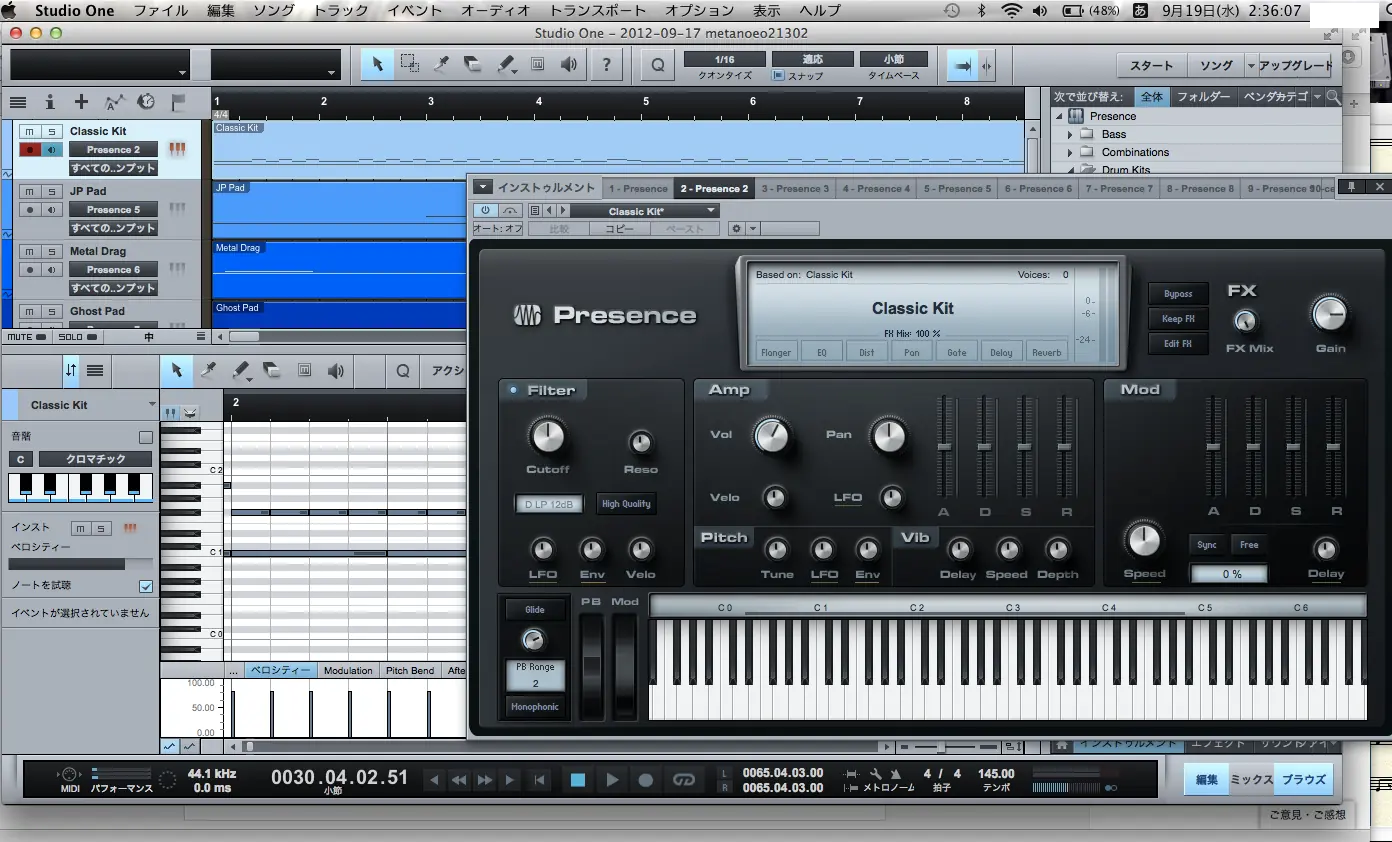Click the スタート button
This screenshot has height=842, width=1392.
1152,65
